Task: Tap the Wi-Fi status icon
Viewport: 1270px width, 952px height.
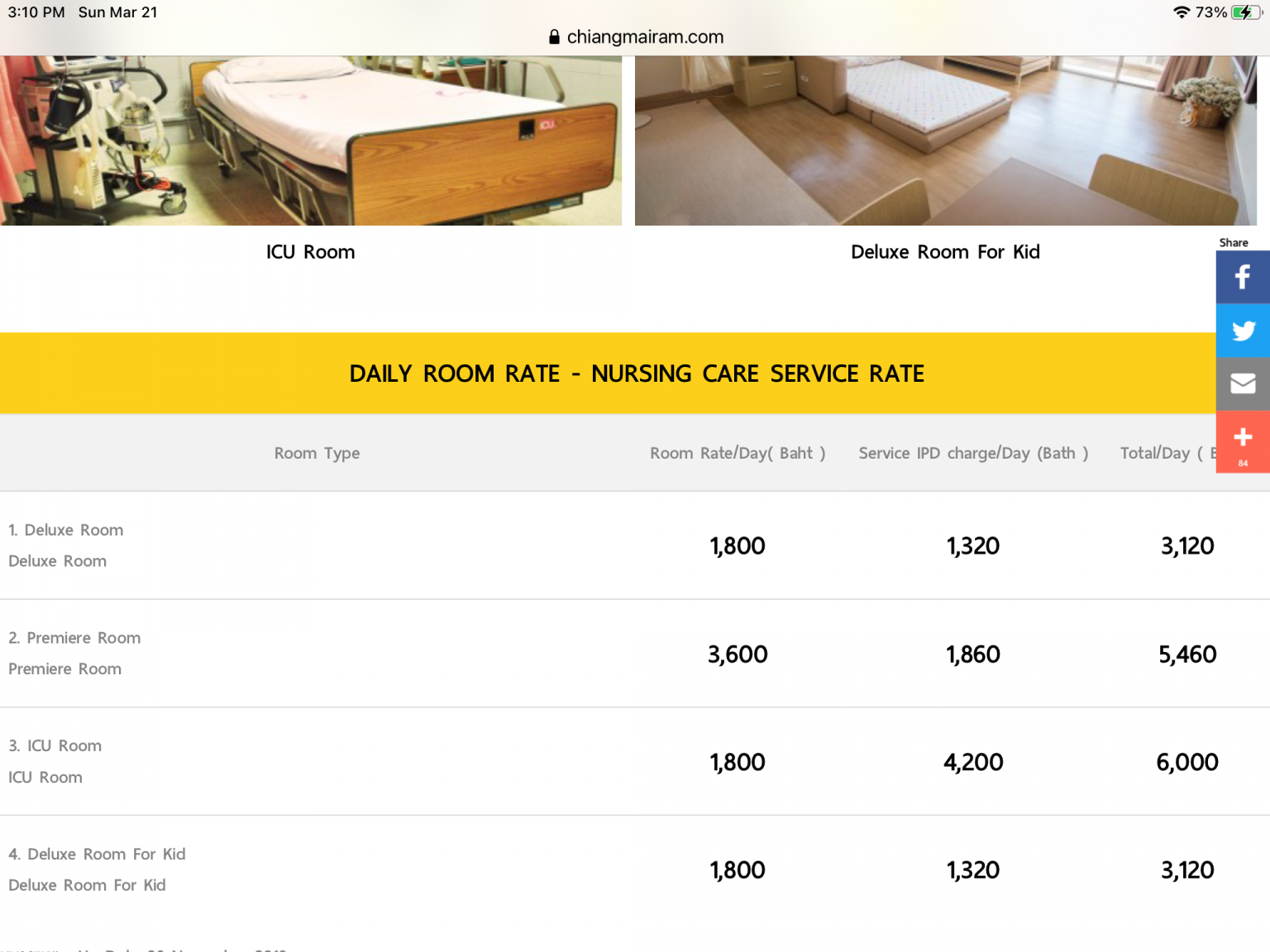Action: pos(1181,12)
